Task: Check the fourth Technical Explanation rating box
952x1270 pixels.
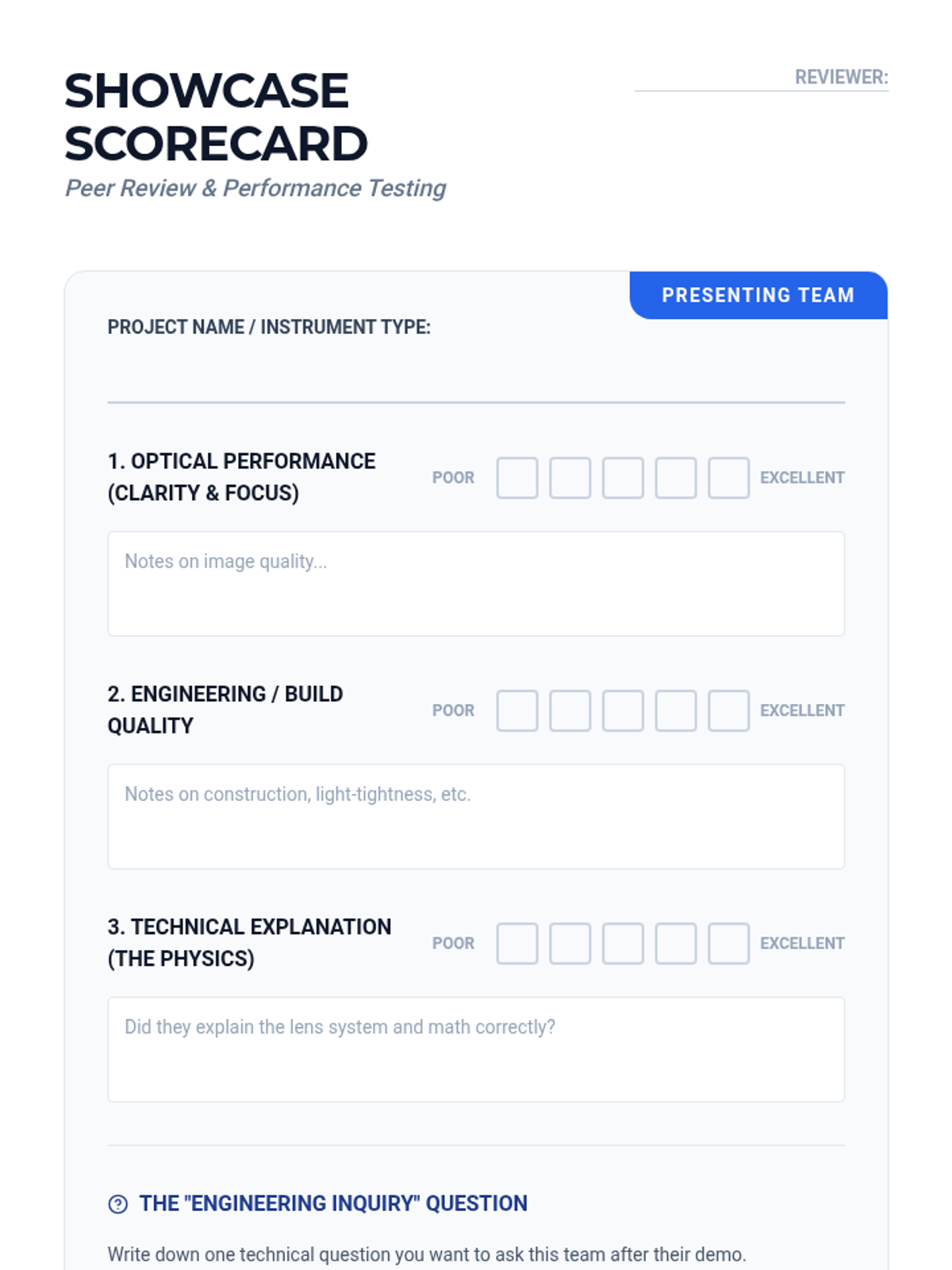Action: click(676, 943)
